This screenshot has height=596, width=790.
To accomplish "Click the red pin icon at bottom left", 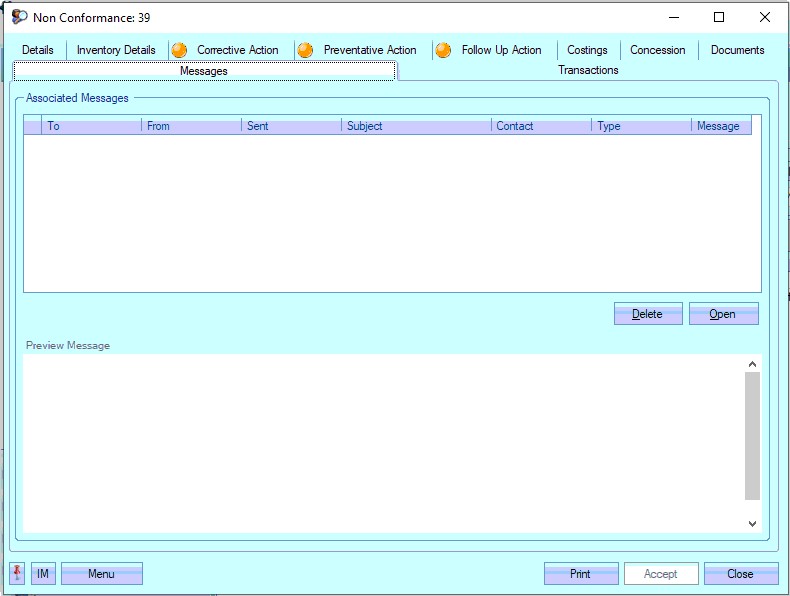I will tap(18, 574).
